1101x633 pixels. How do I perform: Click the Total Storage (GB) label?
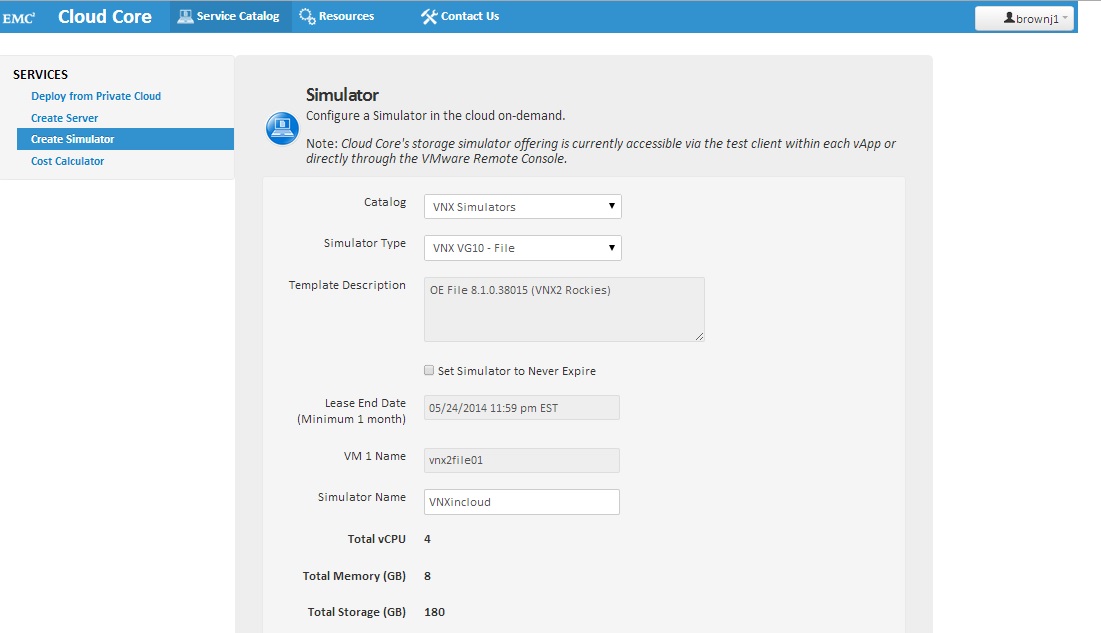coord(357,612)
